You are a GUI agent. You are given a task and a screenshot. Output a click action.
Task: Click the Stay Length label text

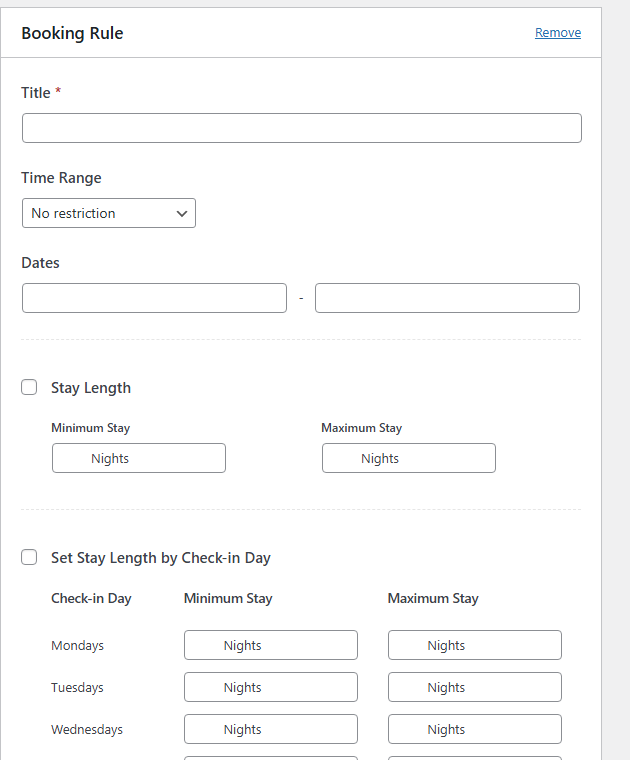tap(91, 388)
